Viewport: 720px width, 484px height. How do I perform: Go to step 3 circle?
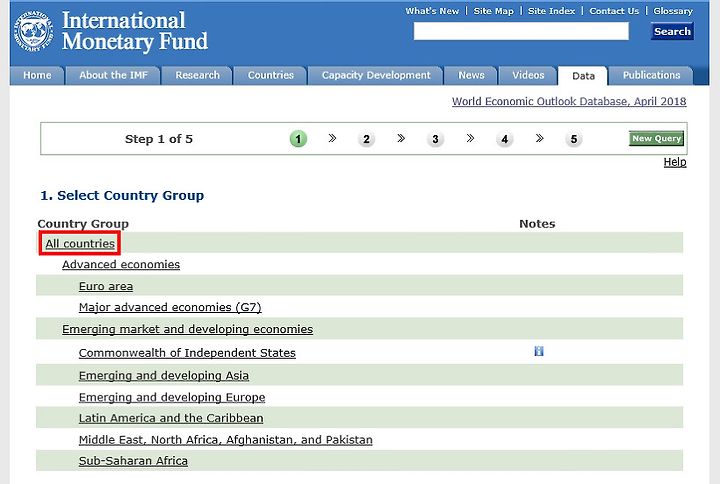(x=435, y=139)
